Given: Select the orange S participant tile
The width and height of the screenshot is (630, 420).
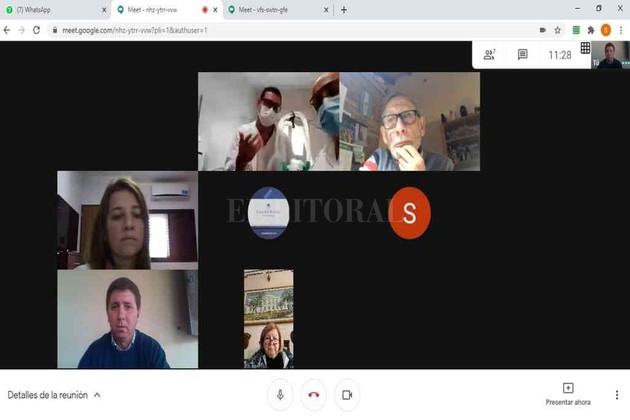Looking at the screenshot, I should [x=409, y=213].
